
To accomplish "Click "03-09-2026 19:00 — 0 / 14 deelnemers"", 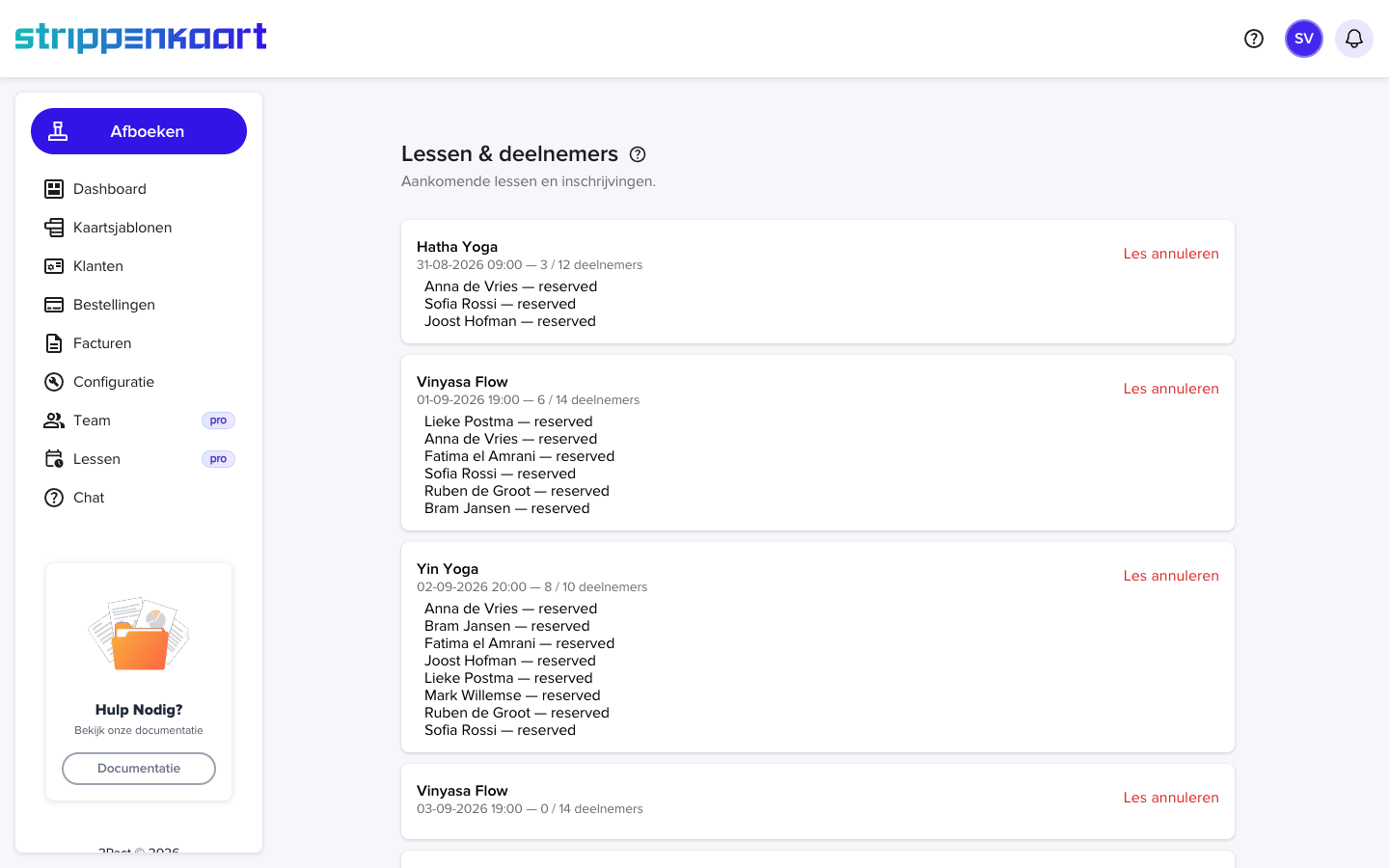I will [x=530, y=809].
